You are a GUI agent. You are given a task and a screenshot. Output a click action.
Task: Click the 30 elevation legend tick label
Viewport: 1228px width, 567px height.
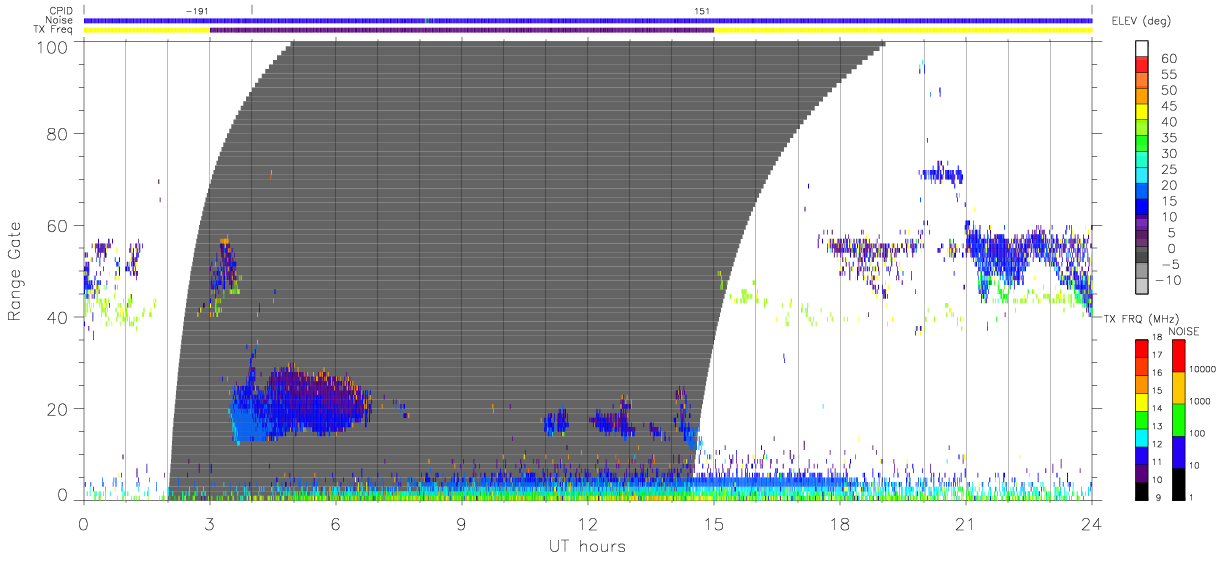[1168, 153]
